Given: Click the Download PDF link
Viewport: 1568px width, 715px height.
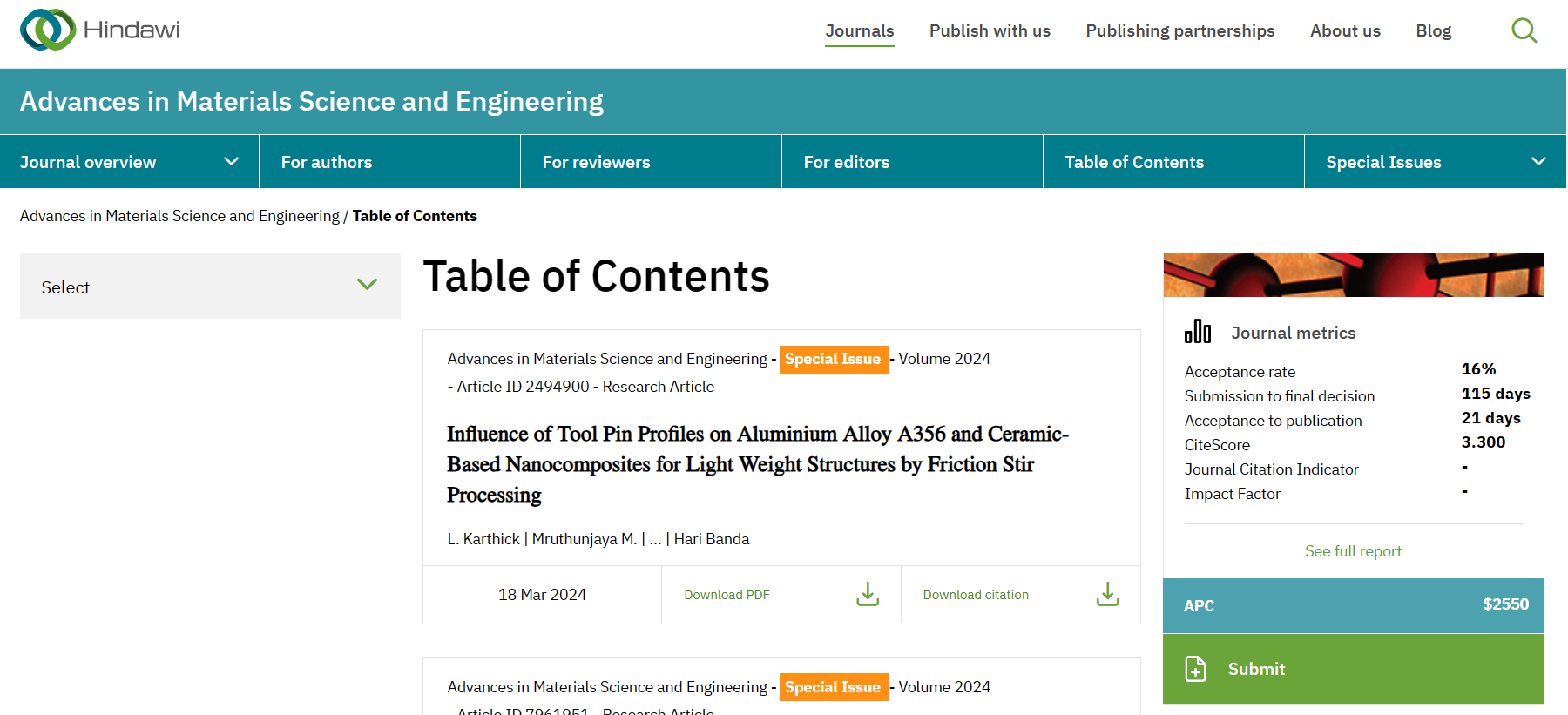Looking at the screenshot, I should click(x=727, y=595).
